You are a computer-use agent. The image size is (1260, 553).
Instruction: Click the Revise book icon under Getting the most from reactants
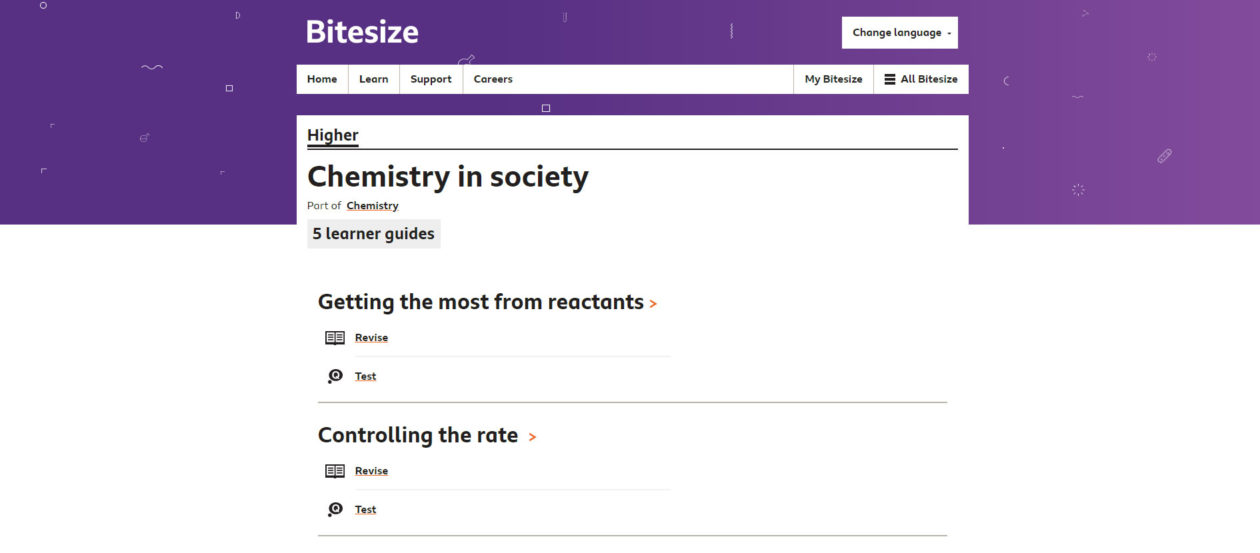pyautogui.click(x=335, y=338)
